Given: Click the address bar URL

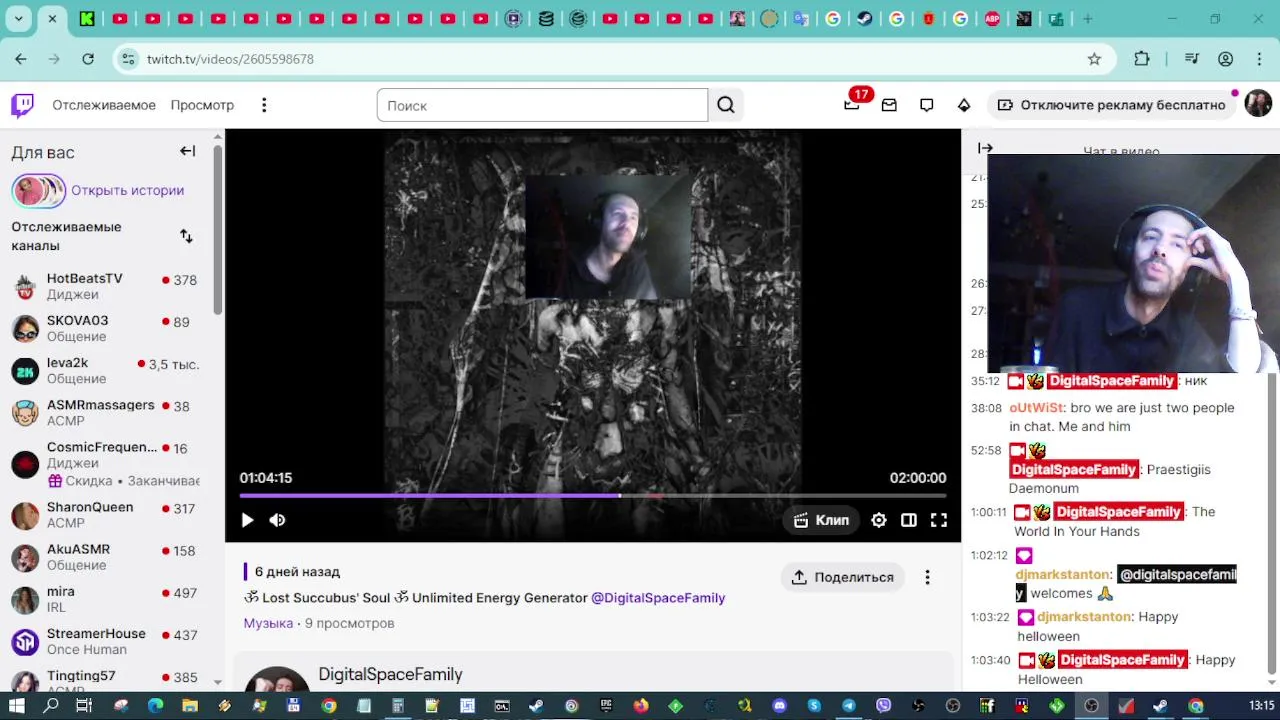Looking at the screenshot, I should 230,59.
